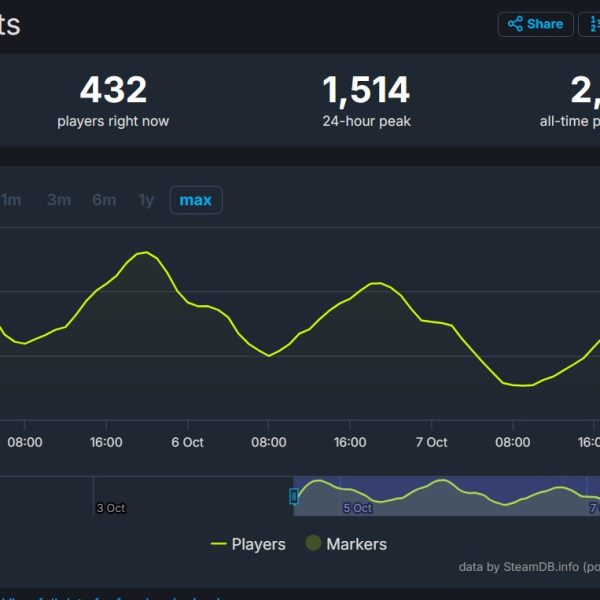The image size is (600, 600).
Task: Toggle the Markers series in legend
Action: [x=346, y=544]
